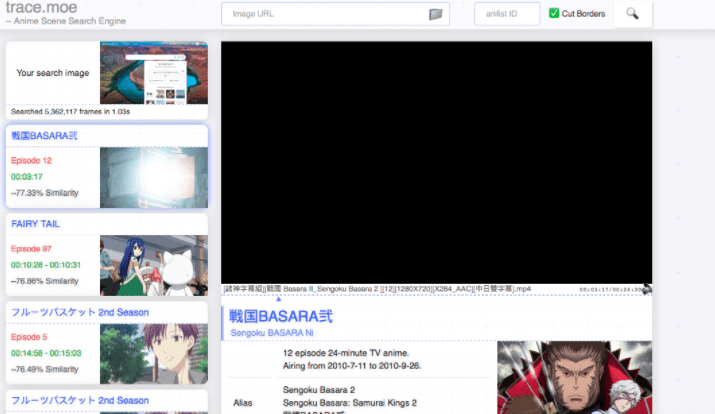Click inside the Image URL field
The height and width of the screenshot is (414, 715).
pyautogui.click(x=324, y=14)
